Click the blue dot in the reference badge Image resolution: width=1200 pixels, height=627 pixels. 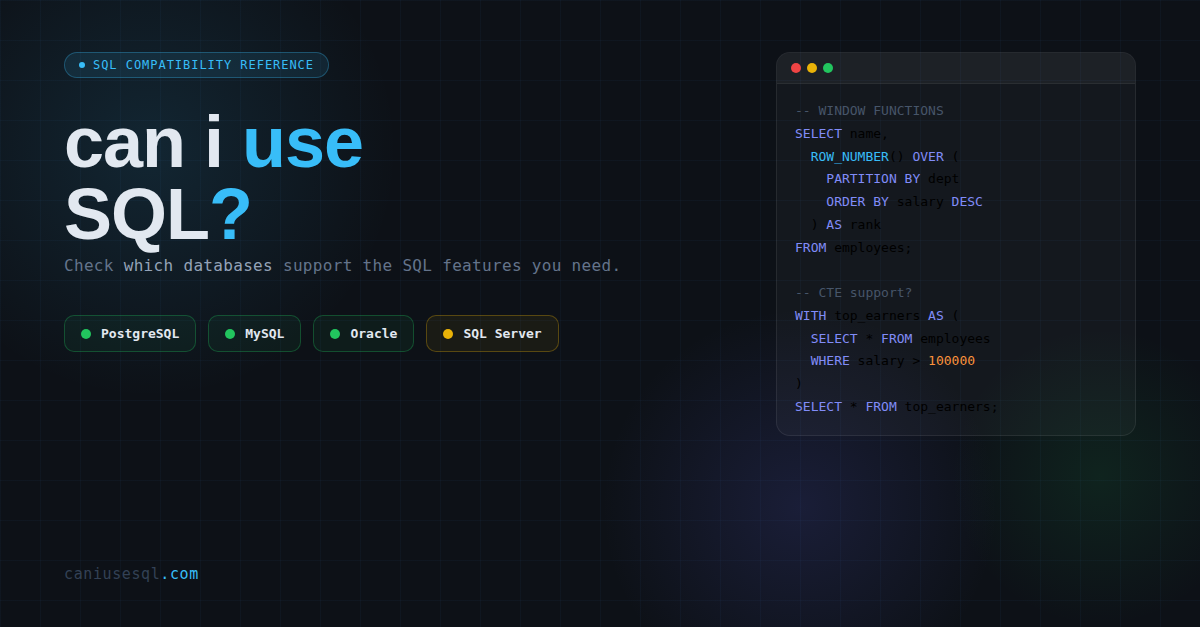click(x=82, y=65)
